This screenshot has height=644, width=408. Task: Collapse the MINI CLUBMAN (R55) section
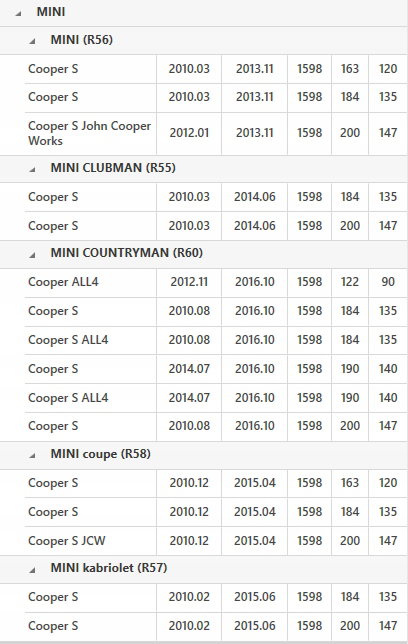(32, 169)
